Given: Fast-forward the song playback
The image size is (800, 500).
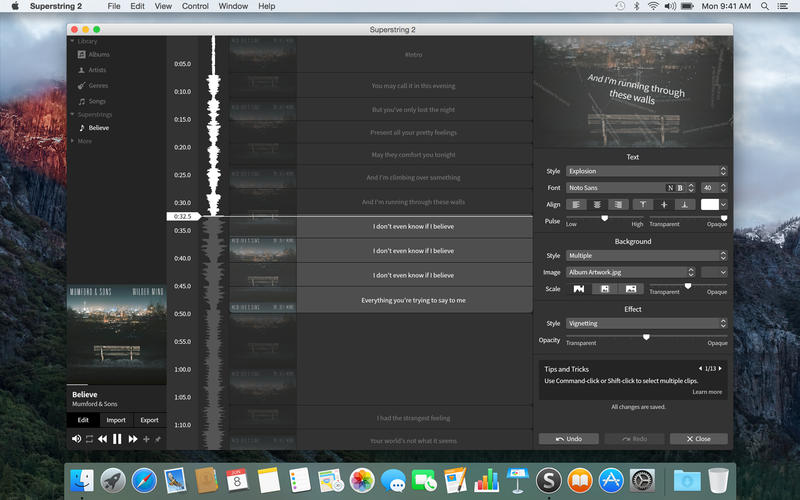Looking at the screenshot, I should (133, 439).
